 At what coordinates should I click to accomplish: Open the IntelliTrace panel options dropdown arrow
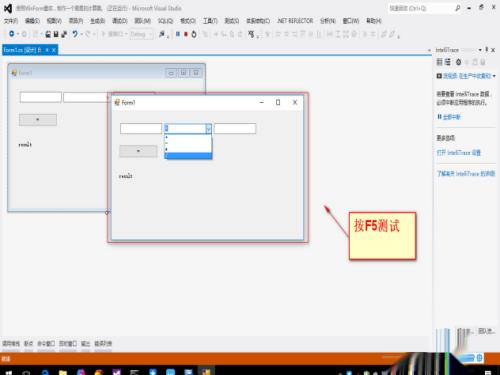[480, 50]
